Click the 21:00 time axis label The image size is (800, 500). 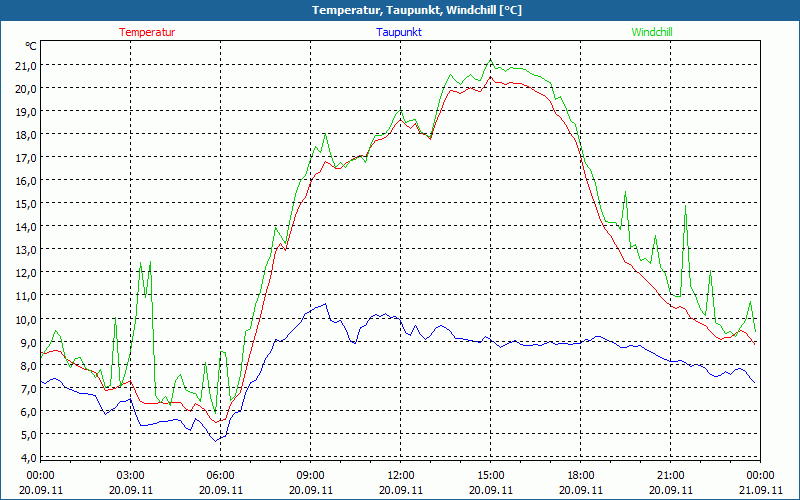tap(670, 476)
